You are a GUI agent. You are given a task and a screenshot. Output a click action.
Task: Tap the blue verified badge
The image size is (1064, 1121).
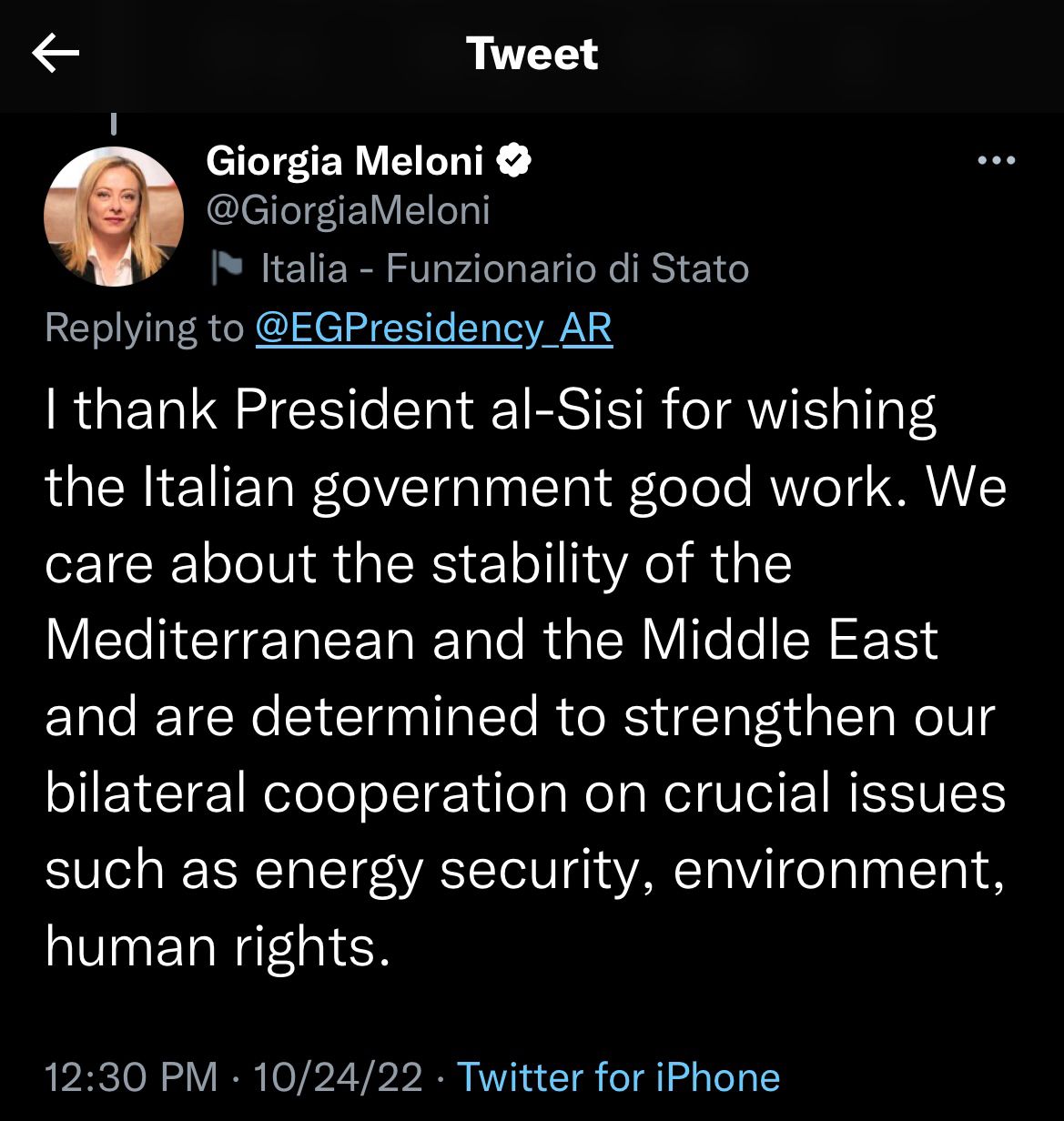[513, 162]
